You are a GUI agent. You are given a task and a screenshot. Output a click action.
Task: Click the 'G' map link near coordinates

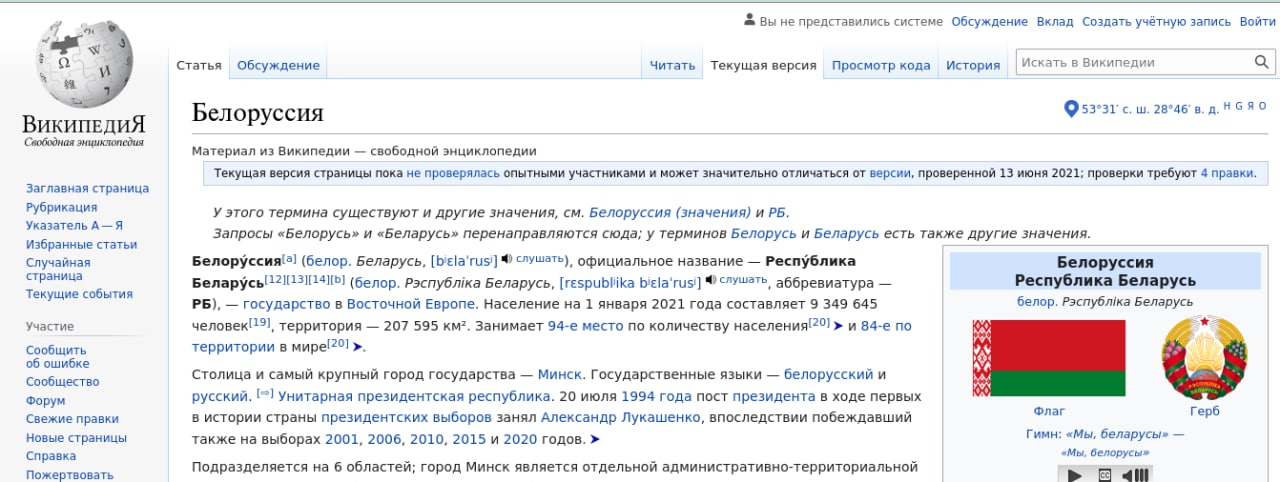[x=1238, y=106]
